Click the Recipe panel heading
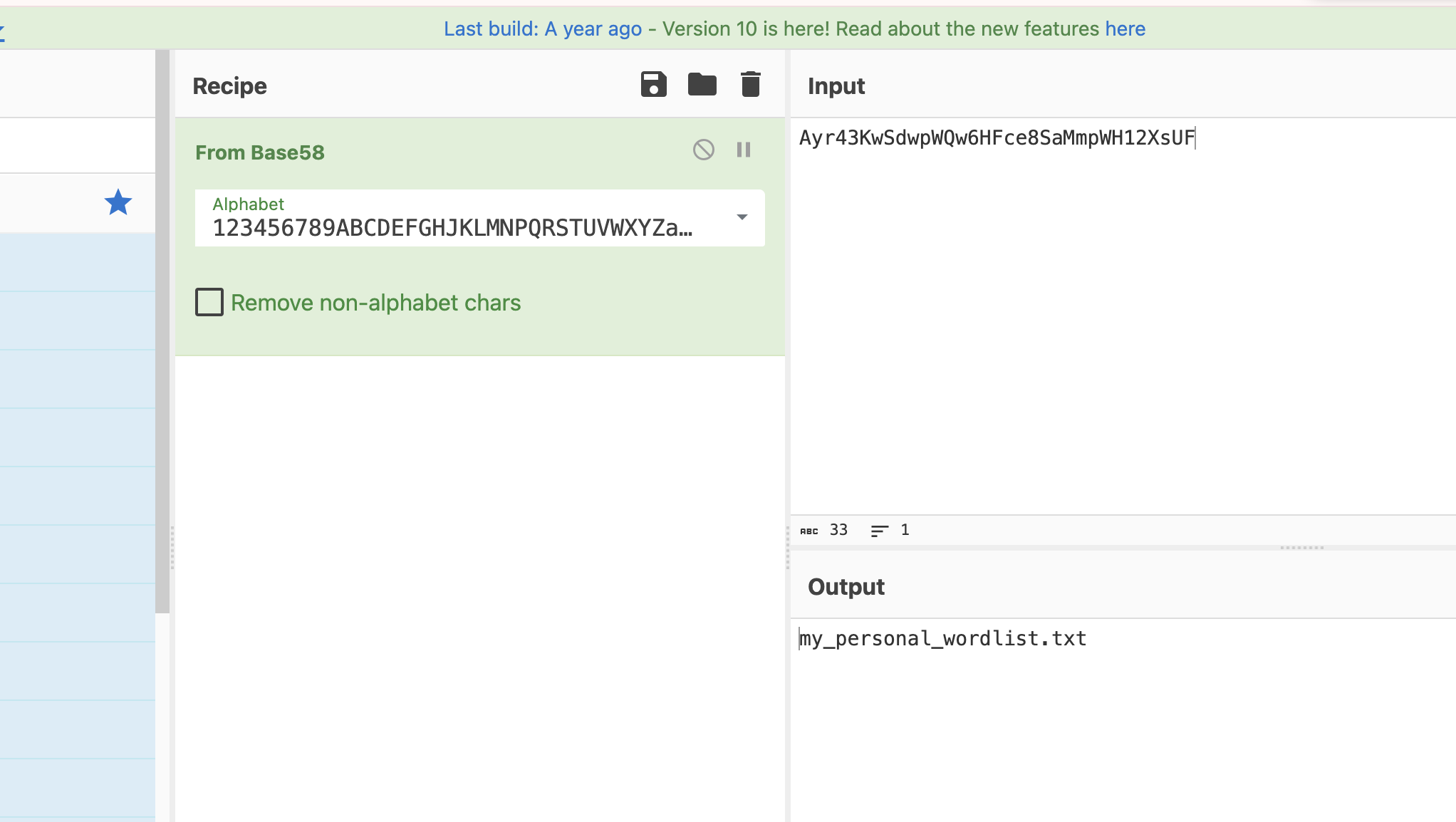The height and width of the screenshot is (822, 1456). (x=229, y=86)
